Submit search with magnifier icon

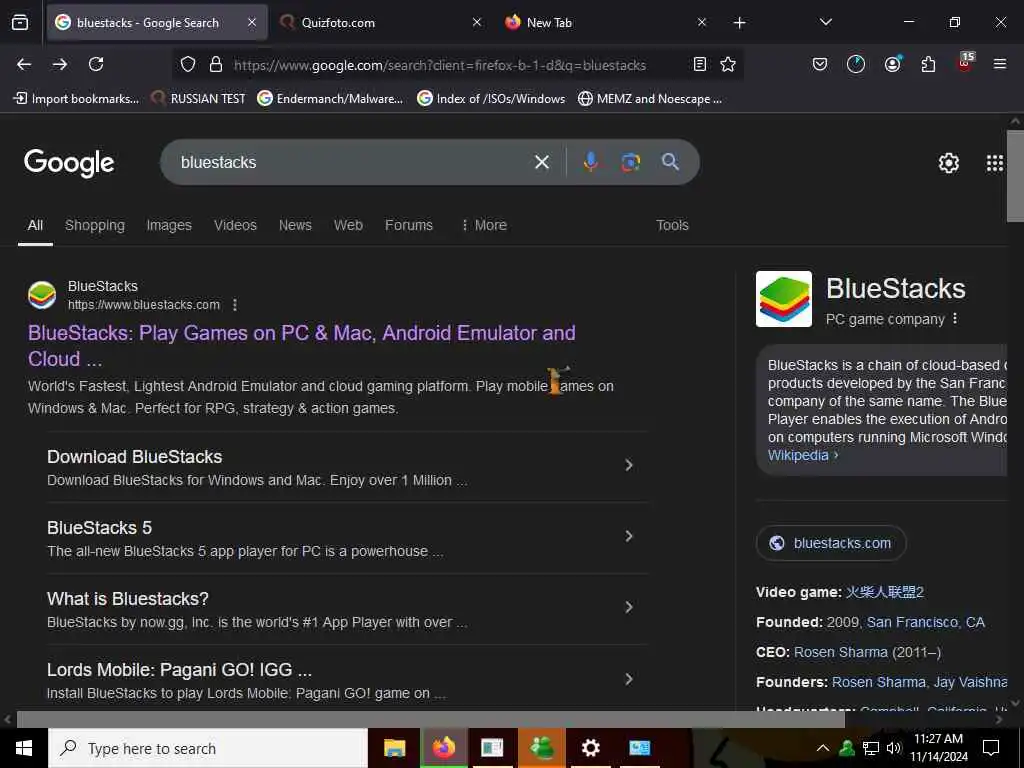[x=670, y=162]
